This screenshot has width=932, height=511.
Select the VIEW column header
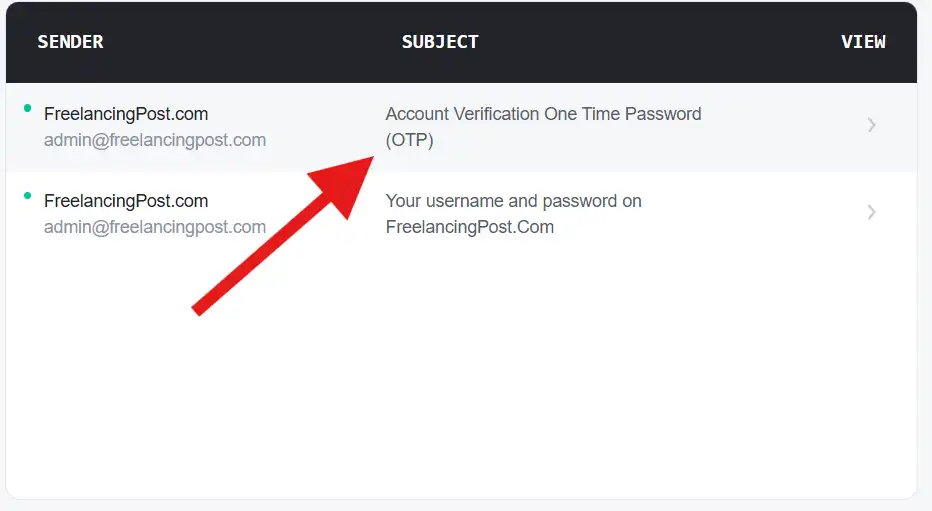(x=863, y=42)
